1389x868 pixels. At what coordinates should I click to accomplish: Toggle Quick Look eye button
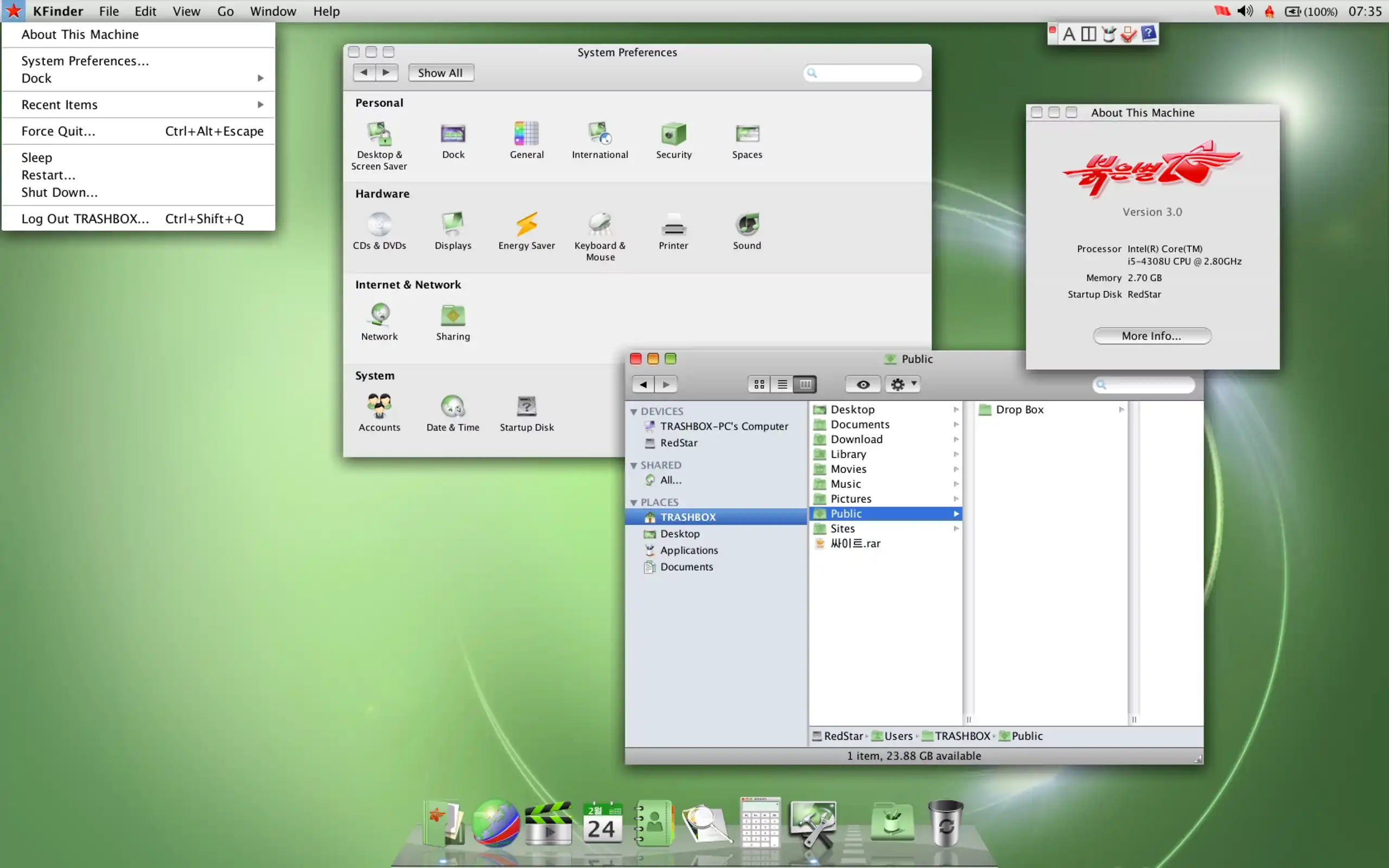coord(862,385)
